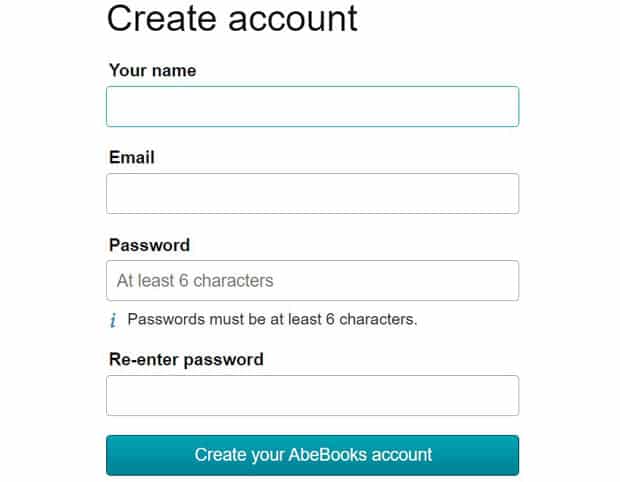This screenshot has height=482, width=620.
Task: Click the "Email" field label
Action: tap(132, 157)
